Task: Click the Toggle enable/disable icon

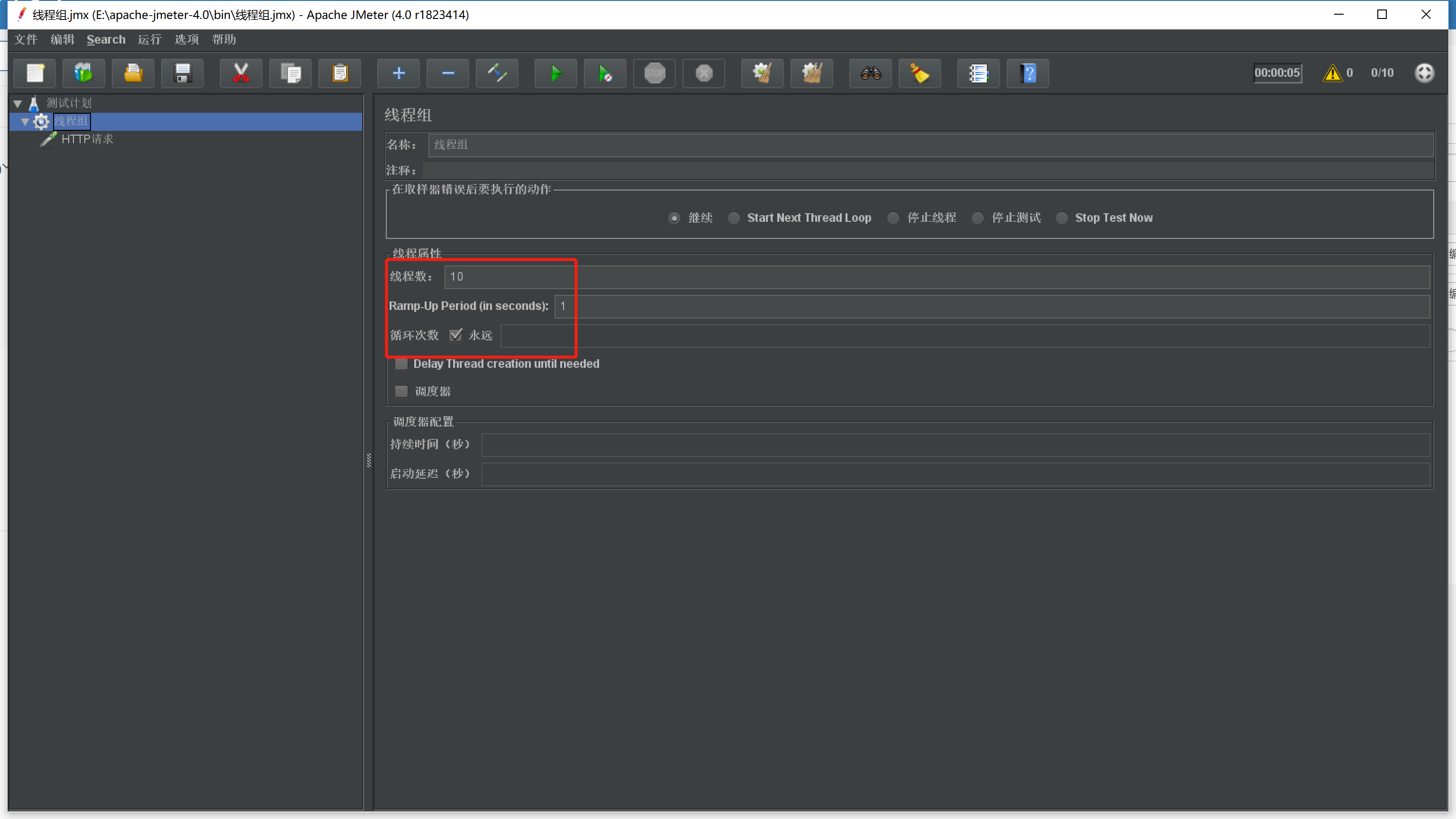Action: click(497, 73)
